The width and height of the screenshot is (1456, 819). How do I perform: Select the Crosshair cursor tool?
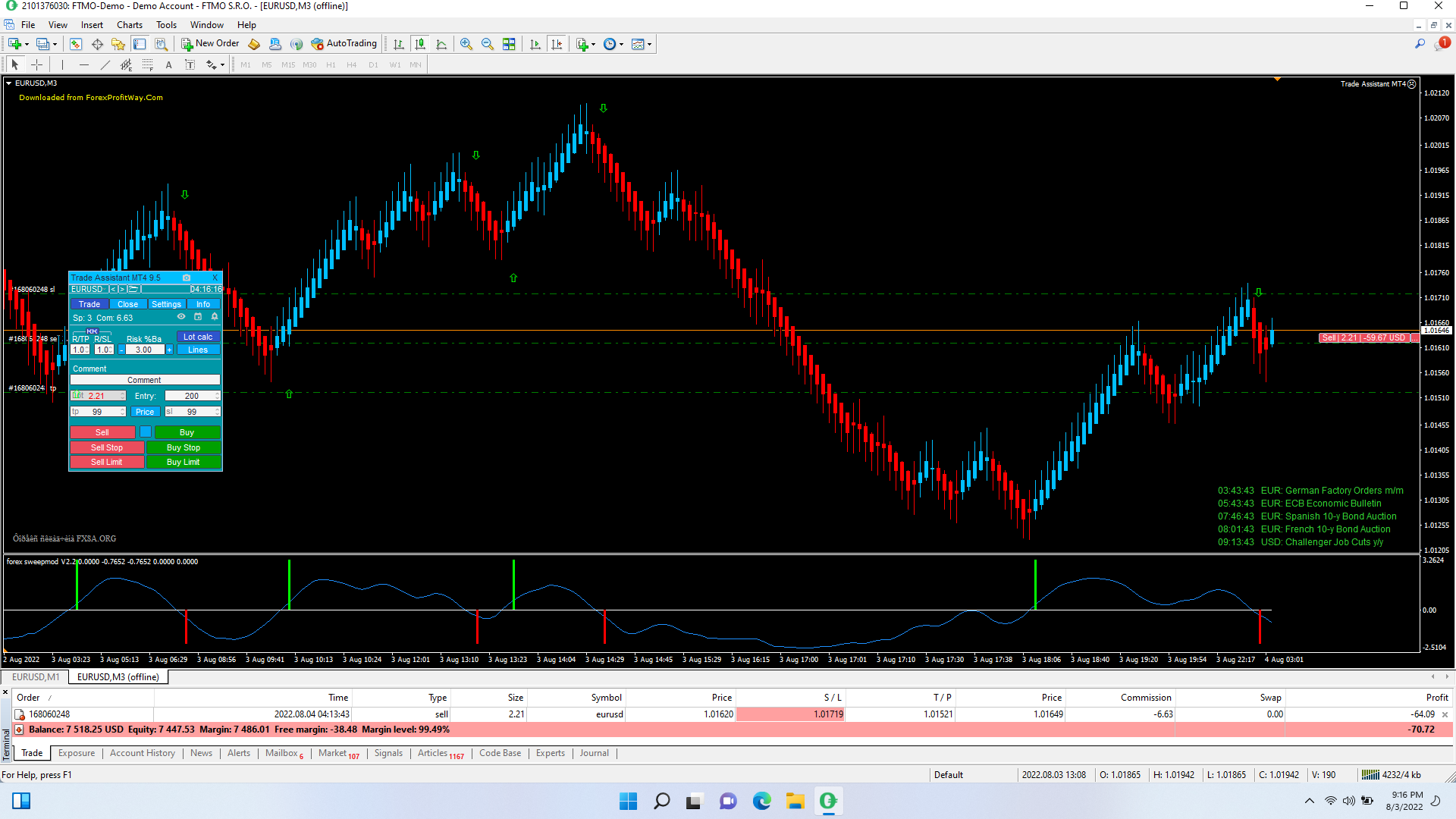pyautogui.click(x=36, y=65)
